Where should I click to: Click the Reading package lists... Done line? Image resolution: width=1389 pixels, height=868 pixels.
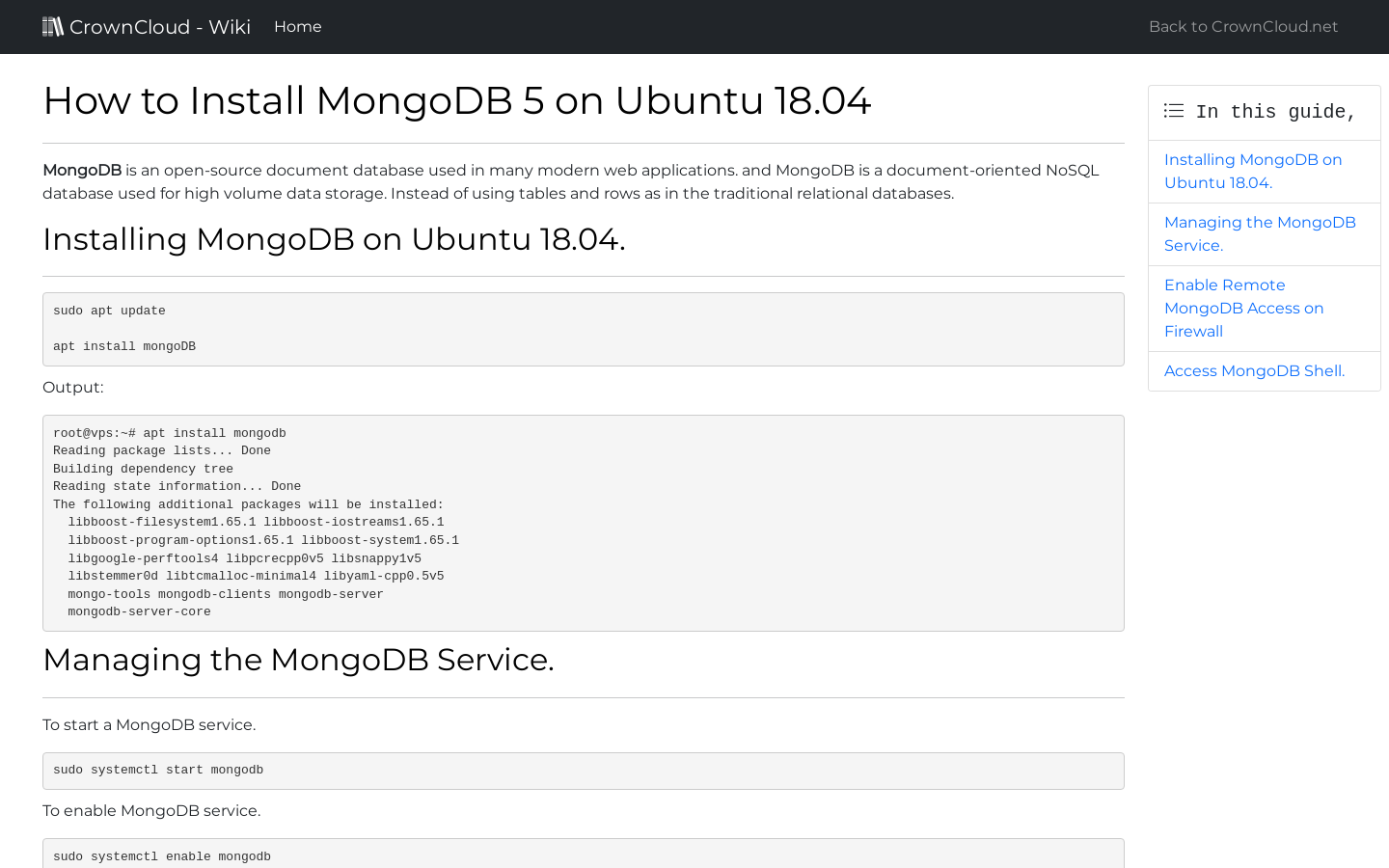[x=162, y=450]
